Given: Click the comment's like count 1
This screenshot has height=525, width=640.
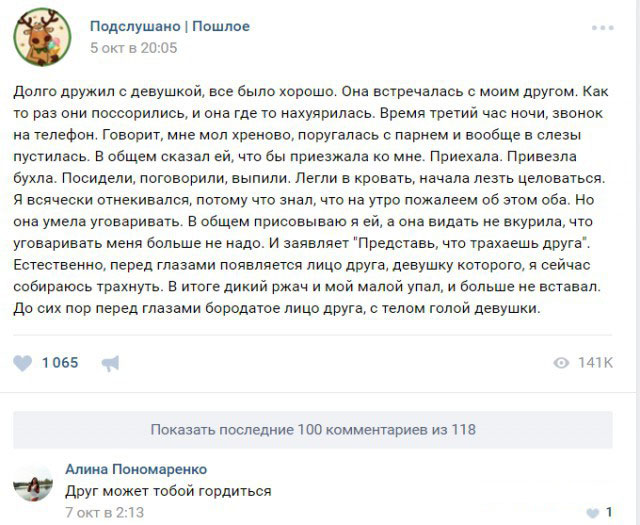Looking at the screenshot, I should (609, 513).
